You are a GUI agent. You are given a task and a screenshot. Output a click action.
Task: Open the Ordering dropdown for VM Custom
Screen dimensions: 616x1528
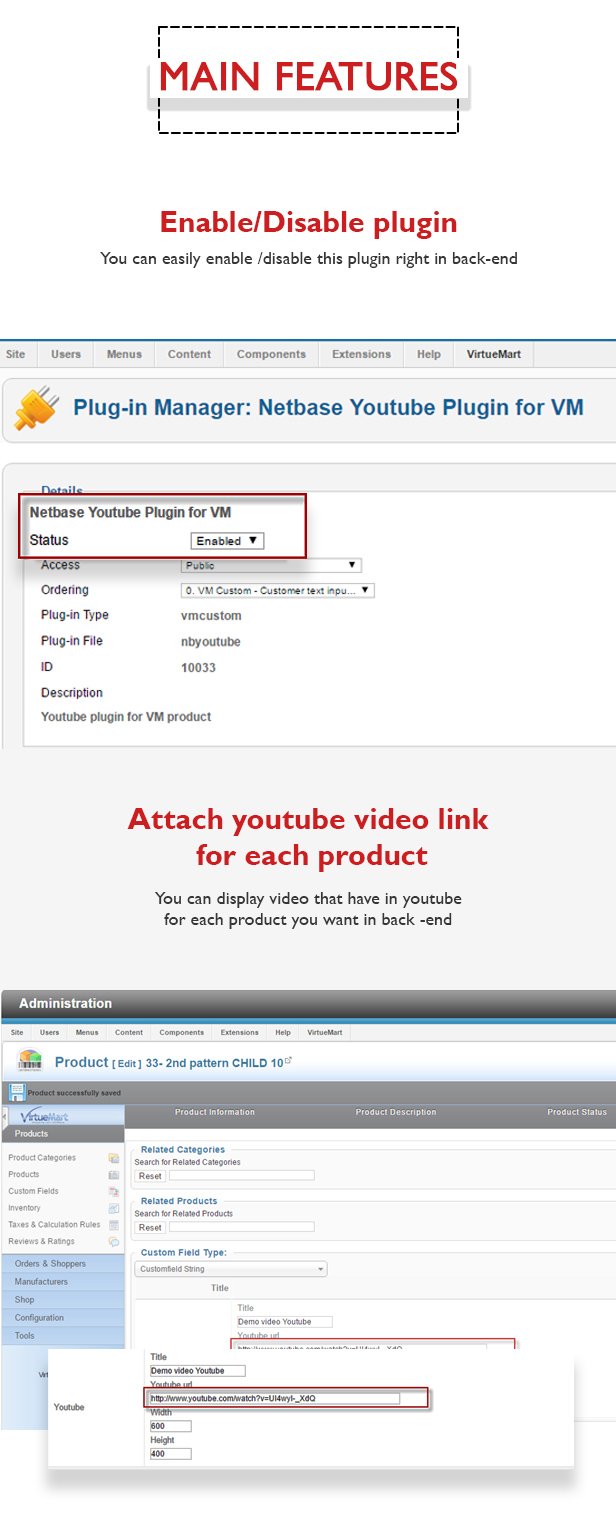pyautogui.click(x=277, y=590)
